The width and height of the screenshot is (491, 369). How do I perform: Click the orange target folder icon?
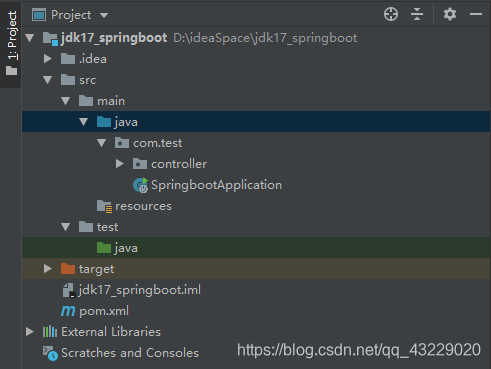(x=68, y=269)
